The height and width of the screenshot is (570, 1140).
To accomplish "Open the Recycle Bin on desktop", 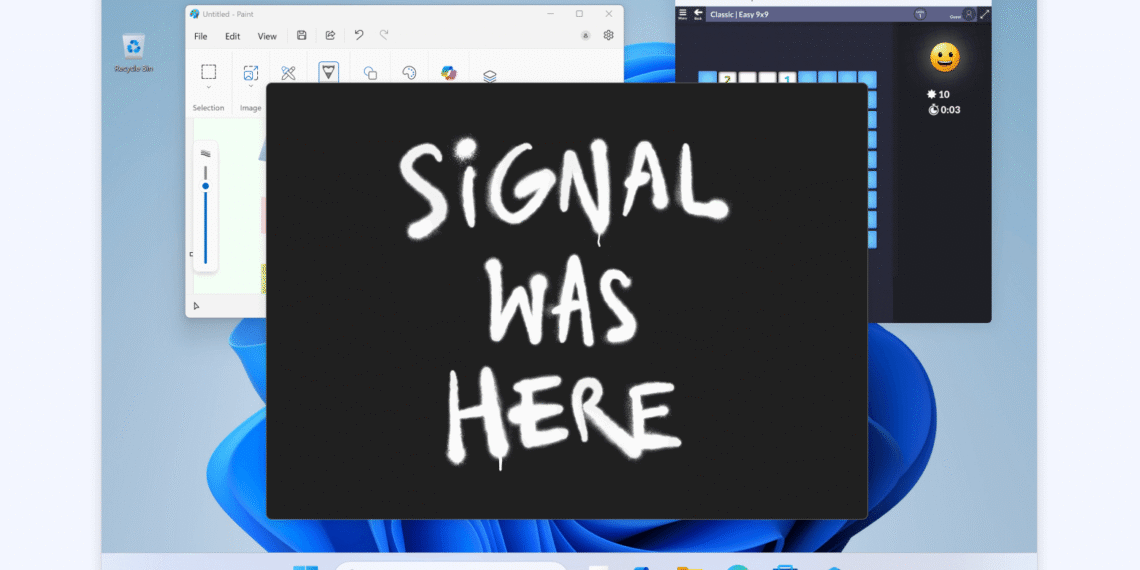I will pyautogui.click(x=133, y=52).
